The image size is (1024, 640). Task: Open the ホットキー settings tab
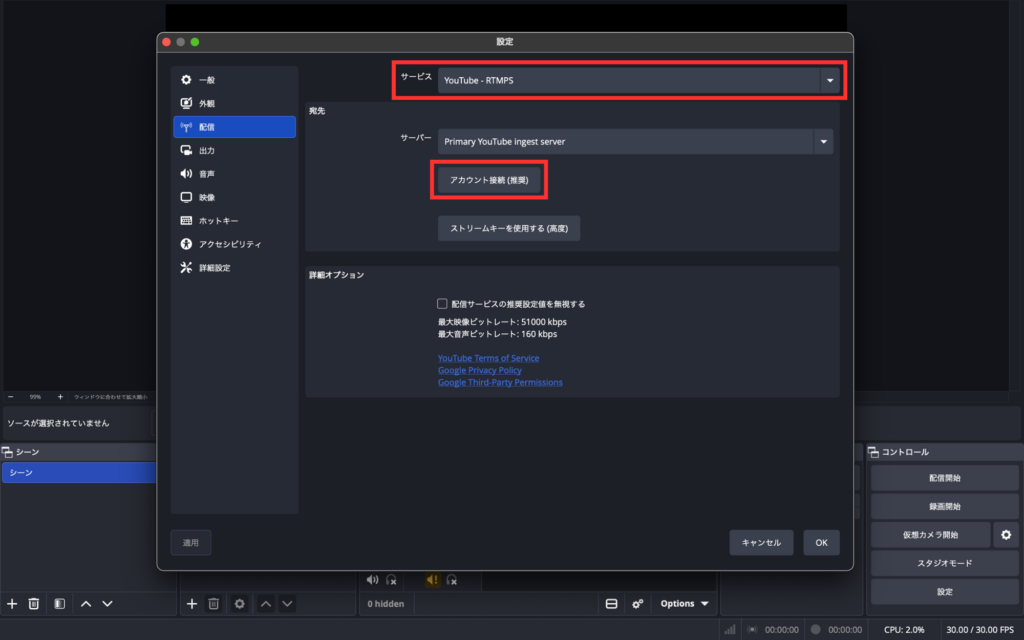click(234, 221)
